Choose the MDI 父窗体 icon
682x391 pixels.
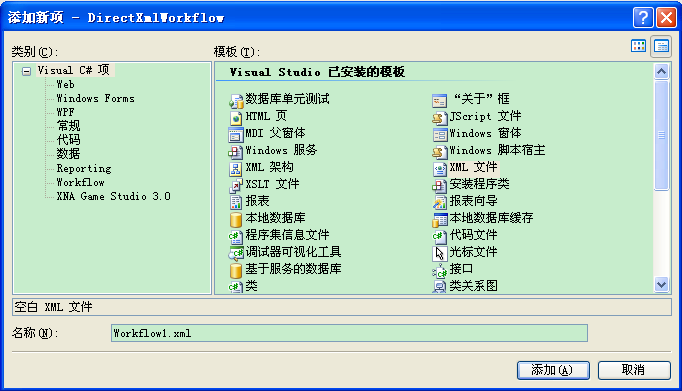(x=236, y=134)
